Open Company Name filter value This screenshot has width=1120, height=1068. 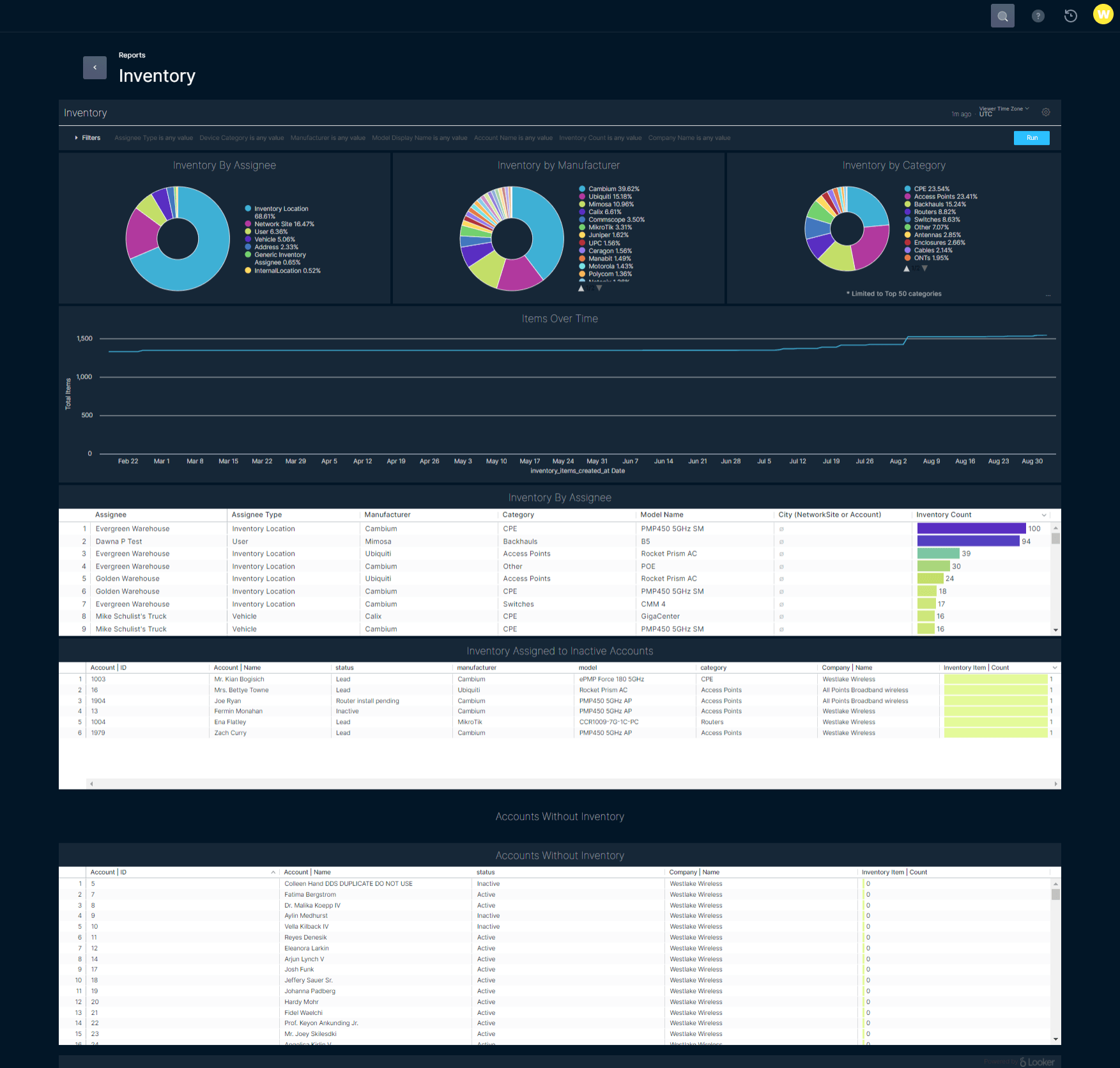tap(689, 138)
